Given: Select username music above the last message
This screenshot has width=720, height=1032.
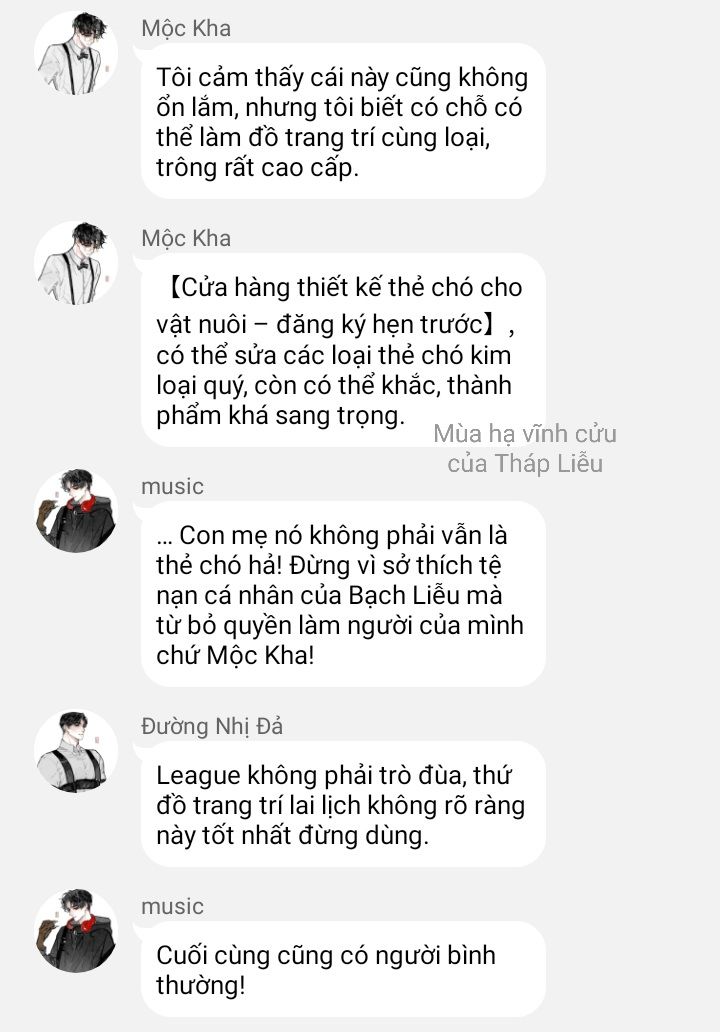Looking at the screenshot, I should pos(172,906).
